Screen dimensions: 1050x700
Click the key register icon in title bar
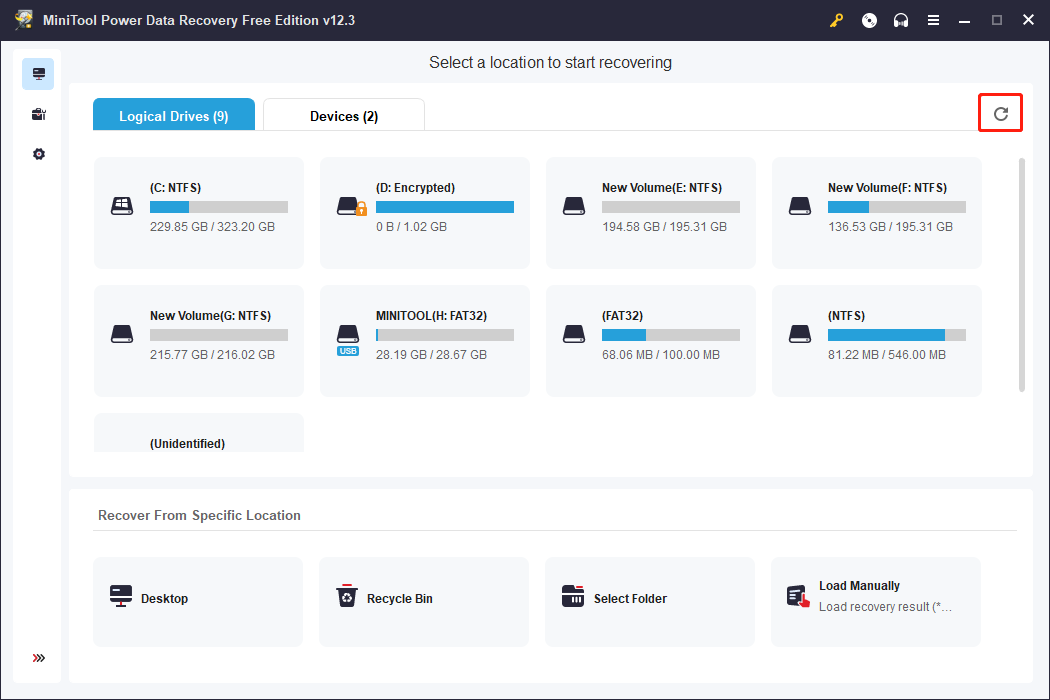836,20
